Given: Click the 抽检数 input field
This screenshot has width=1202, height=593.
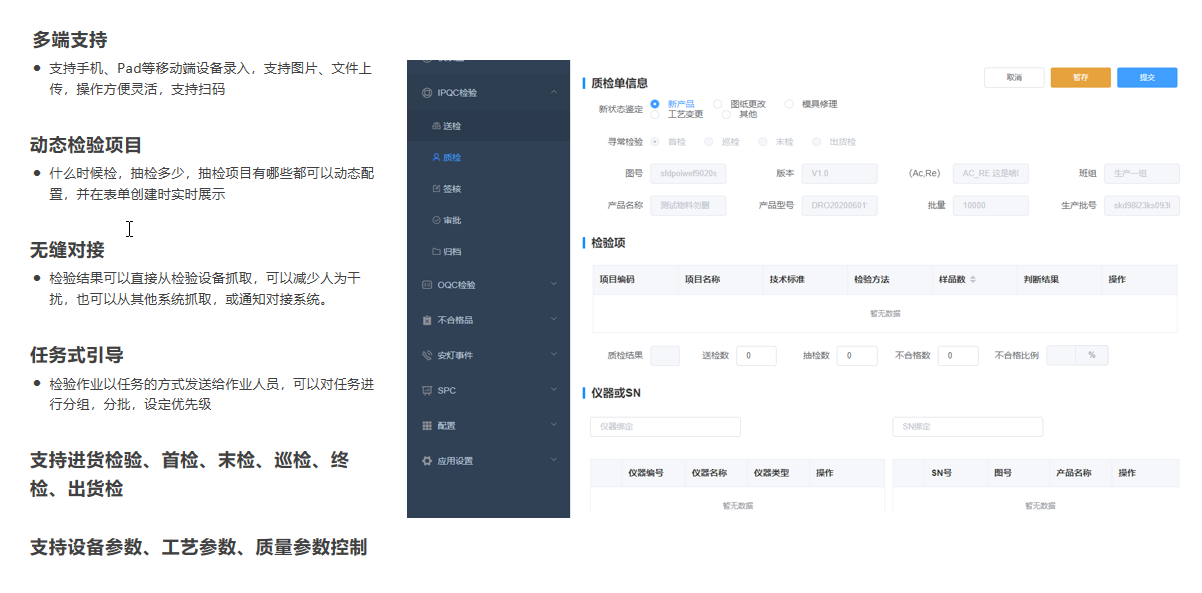Looking at the screenshot, I should [x=857, y=355].
